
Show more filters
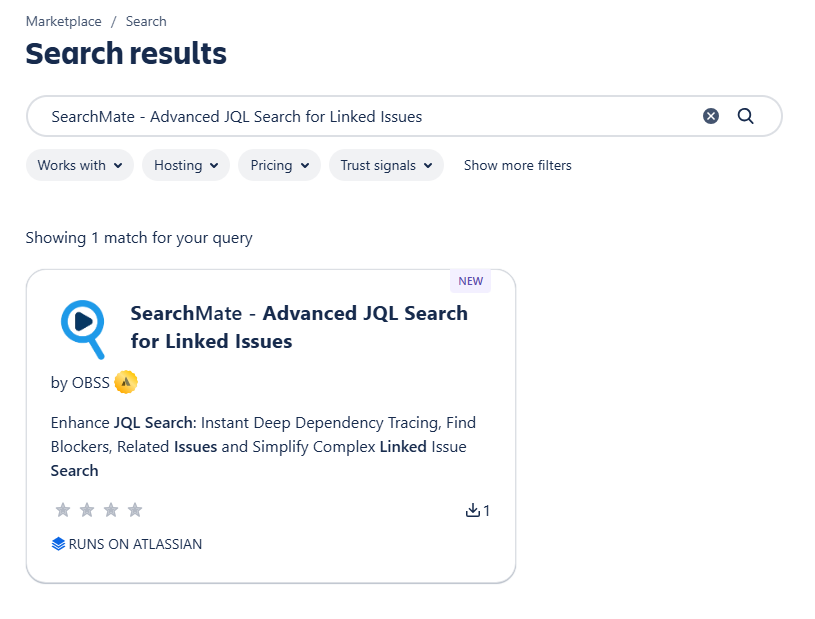click(518, 165)
